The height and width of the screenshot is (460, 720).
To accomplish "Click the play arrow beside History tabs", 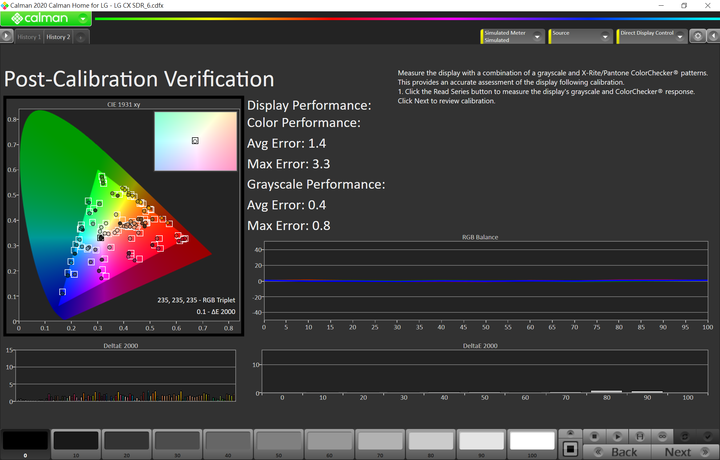I will click(x=6, y=36).
